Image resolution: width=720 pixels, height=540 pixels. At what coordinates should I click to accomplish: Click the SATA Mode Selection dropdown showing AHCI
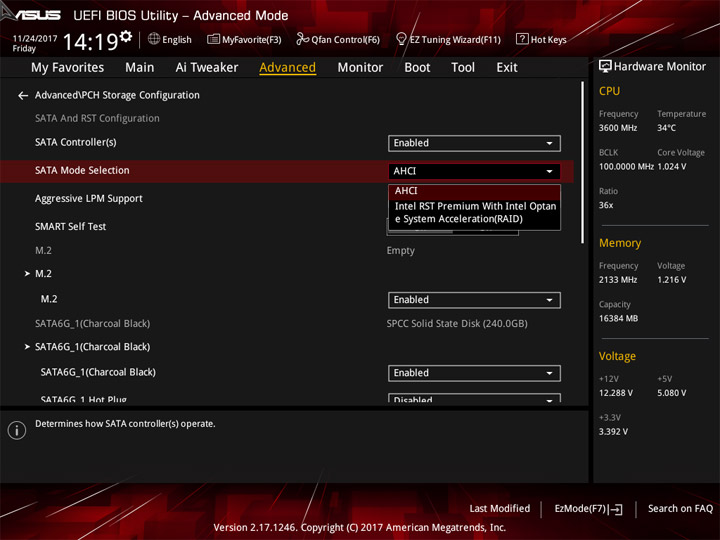(474, 171)
